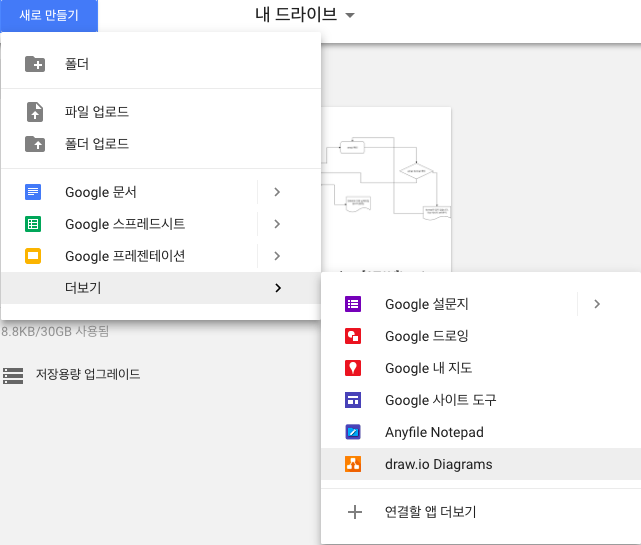This screenshot has width=641, height=545.
Task: Click the file upload icon
Action: pyautogui.click(x=35, y=112)
